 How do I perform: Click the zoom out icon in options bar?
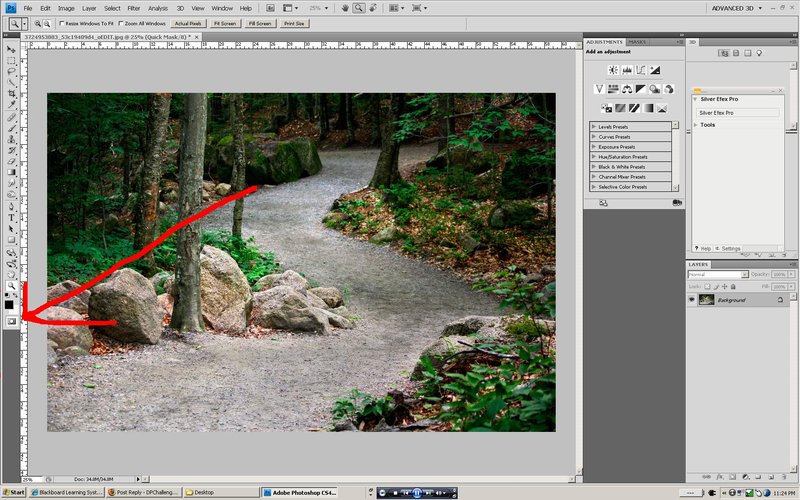[x=47, y=23]
